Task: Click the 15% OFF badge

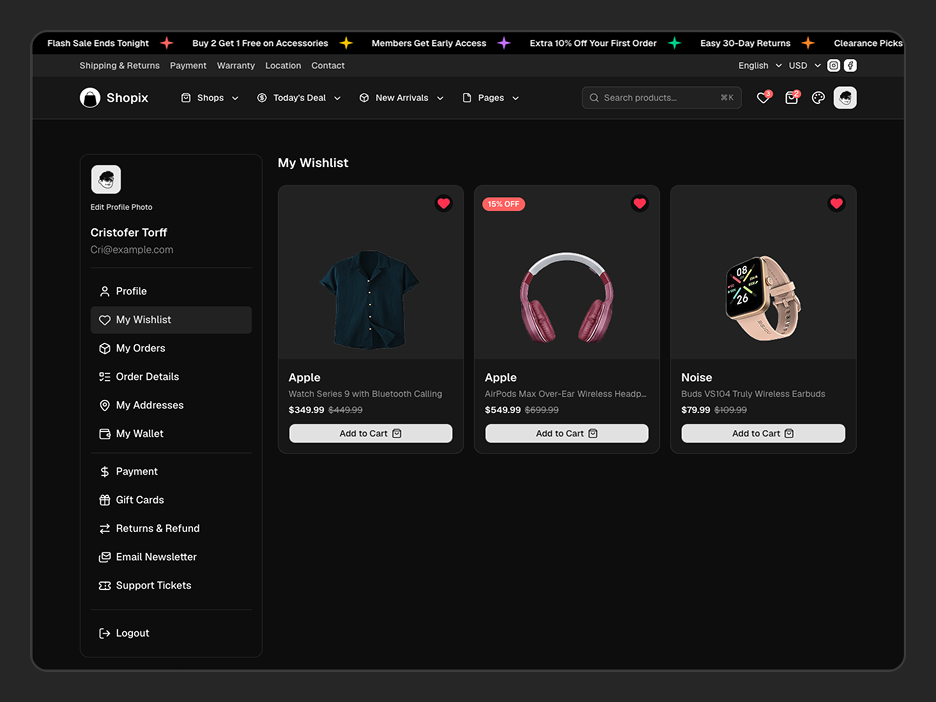Action: [503, 204]
